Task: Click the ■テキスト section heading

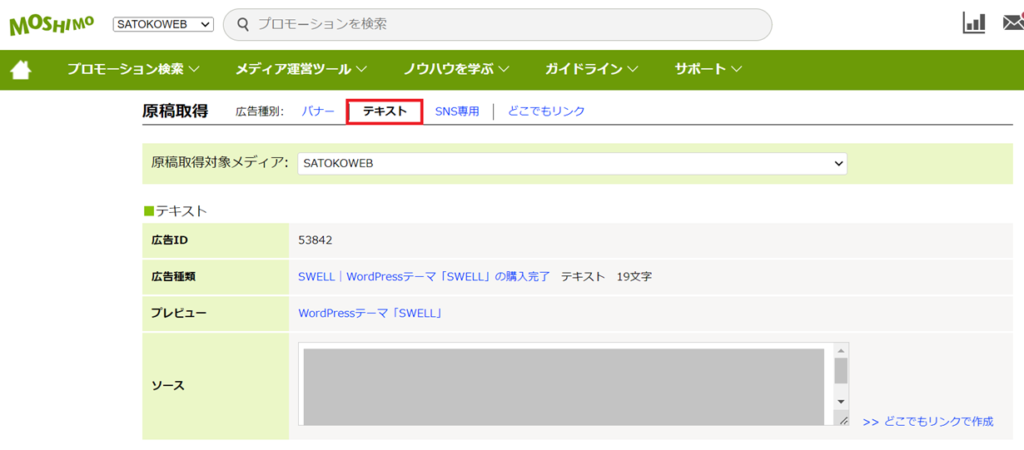Action: [x=175, y=211]
